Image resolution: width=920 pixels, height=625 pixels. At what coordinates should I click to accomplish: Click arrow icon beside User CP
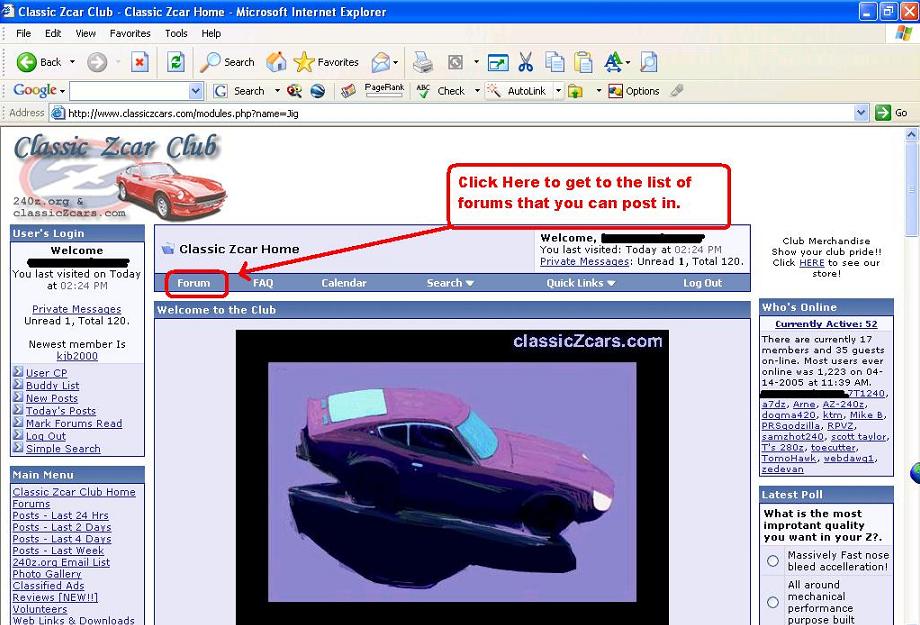point(18,372)
